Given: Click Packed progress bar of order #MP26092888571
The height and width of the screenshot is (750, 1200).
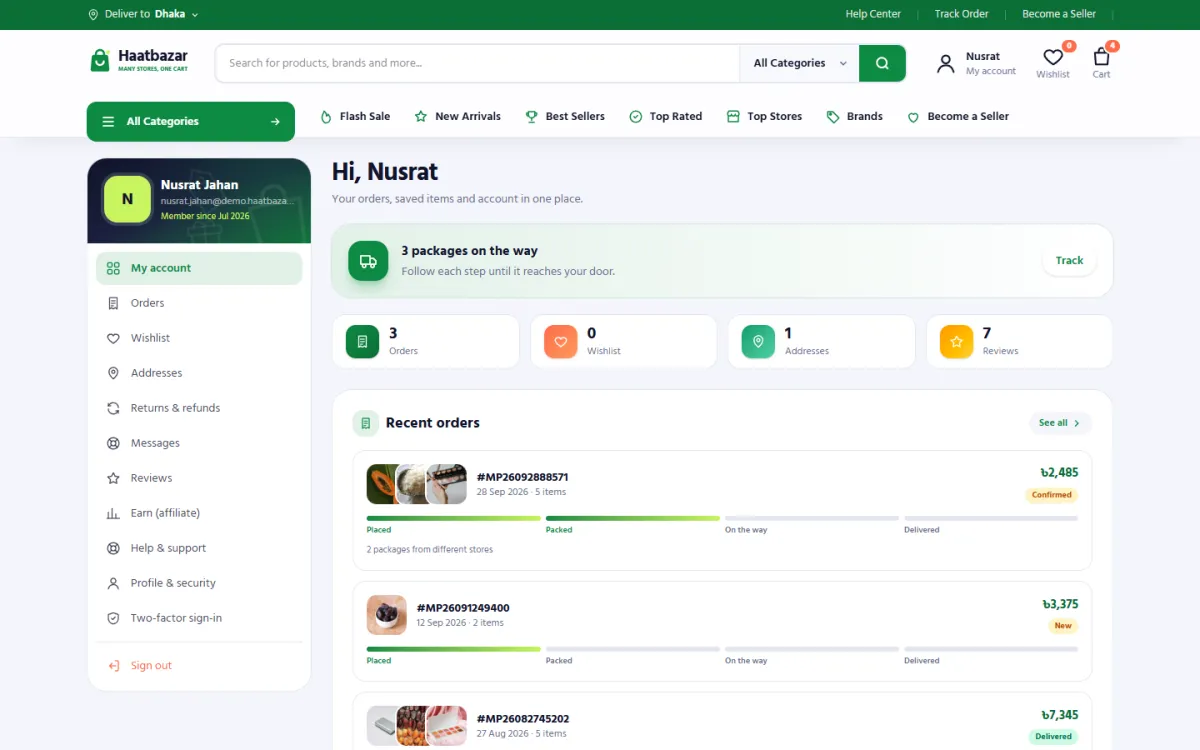Looking at the screenshot, I should click(632, 518).
